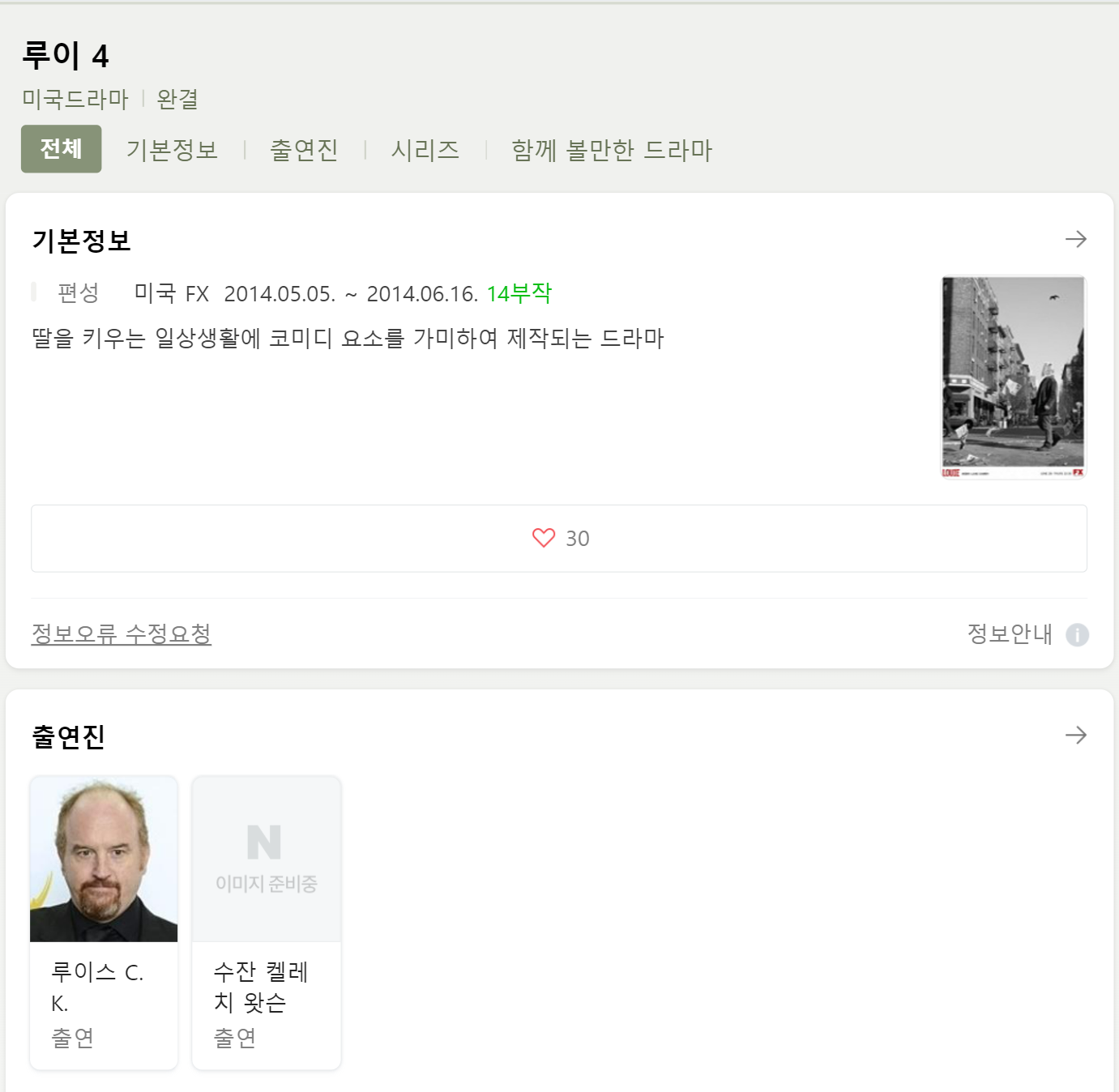Click the 출연진 section heading
Image resolution: width=1119 pixels, height=1092 pixels.
[x=68, y=736]
